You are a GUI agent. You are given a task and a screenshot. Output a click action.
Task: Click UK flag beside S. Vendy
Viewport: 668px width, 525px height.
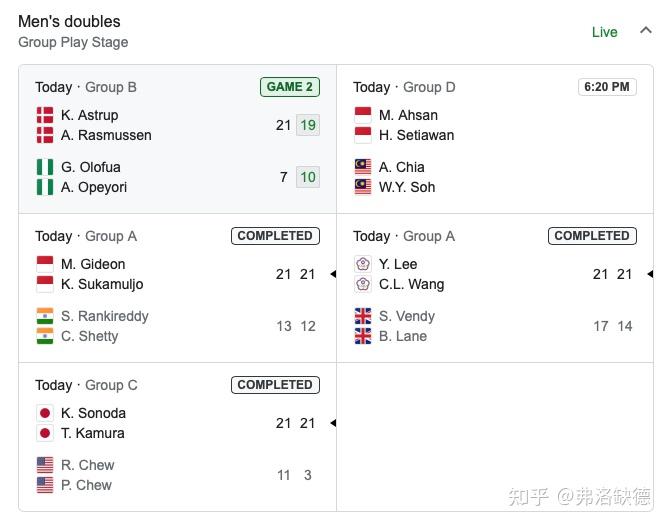(x=362, y=316)
